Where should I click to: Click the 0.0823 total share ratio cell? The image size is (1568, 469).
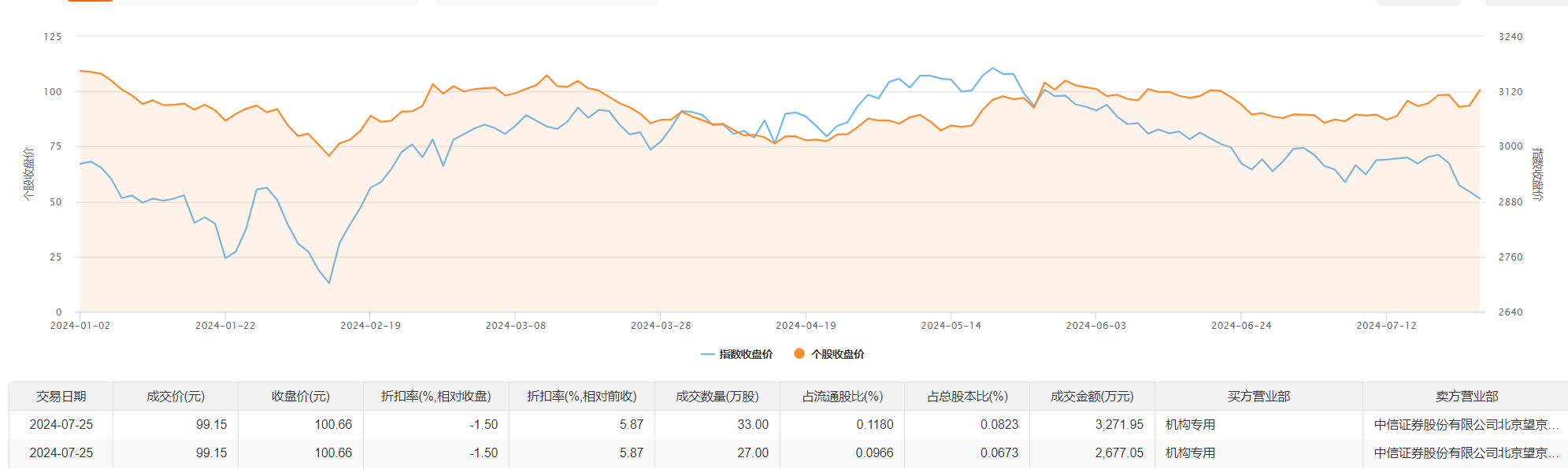point(999,425)
